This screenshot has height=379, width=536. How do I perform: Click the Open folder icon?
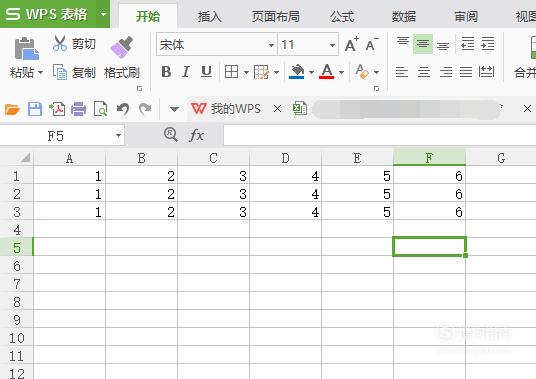[x=12, y=109]
